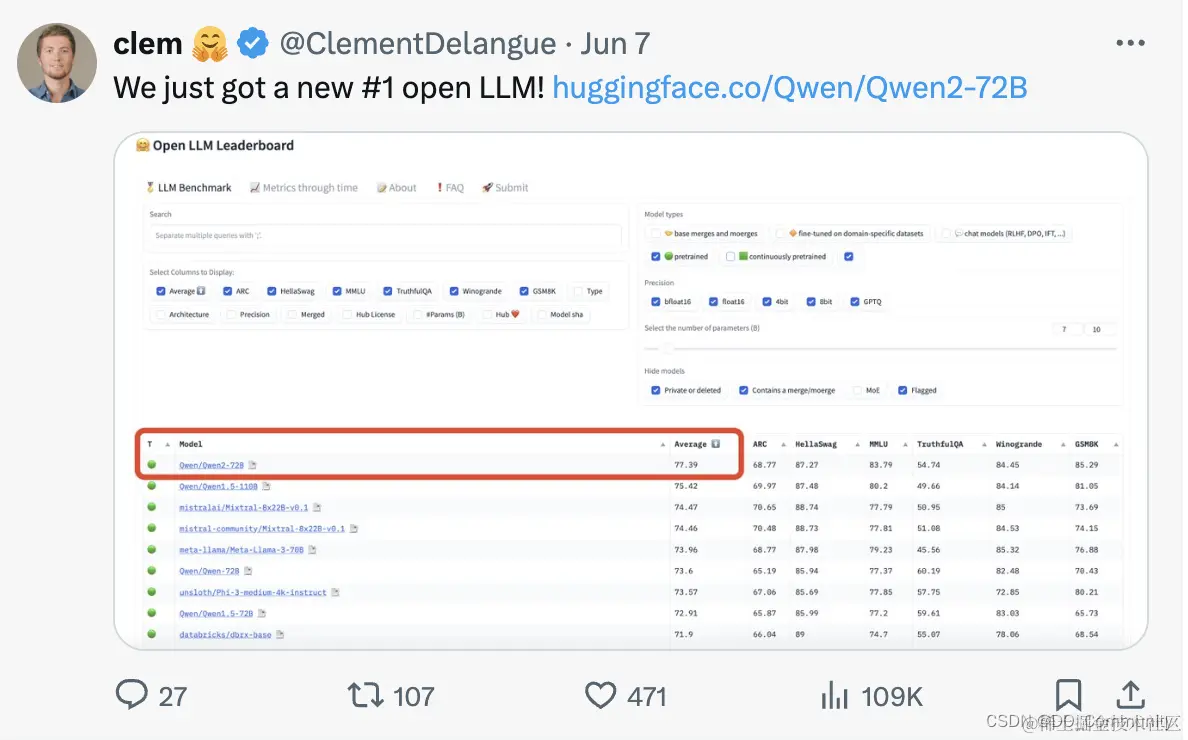Retweet using the 107 repost icon
The width and height of the screenshot is (1188, 740).
[x=365, y=695]
